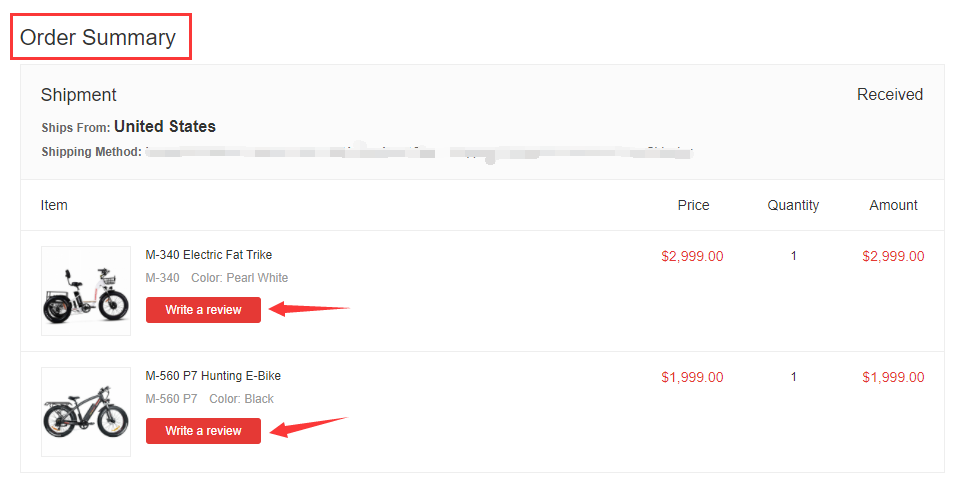This screenshot has height=497, width=972.
Task: Open the M-560 P7 Hunting E-Bike thumbnail
Action: (86, 412)
